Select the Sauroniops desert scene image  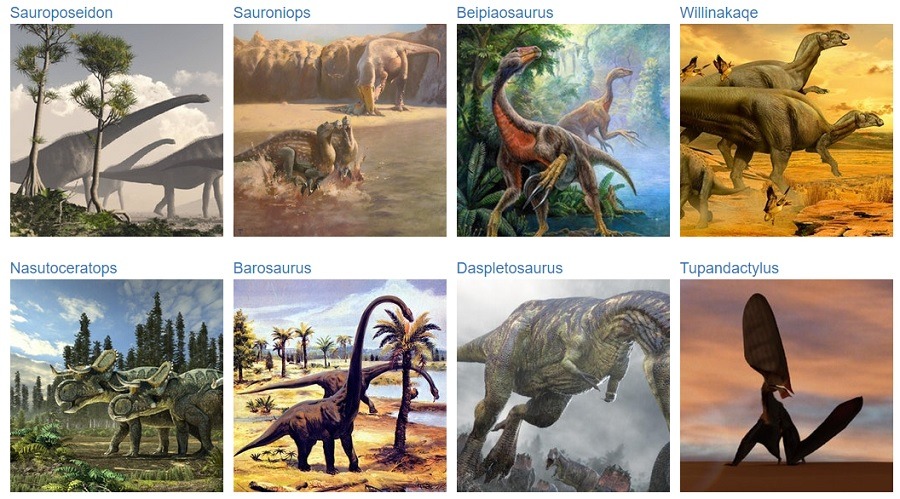click(x=340, y=130)
